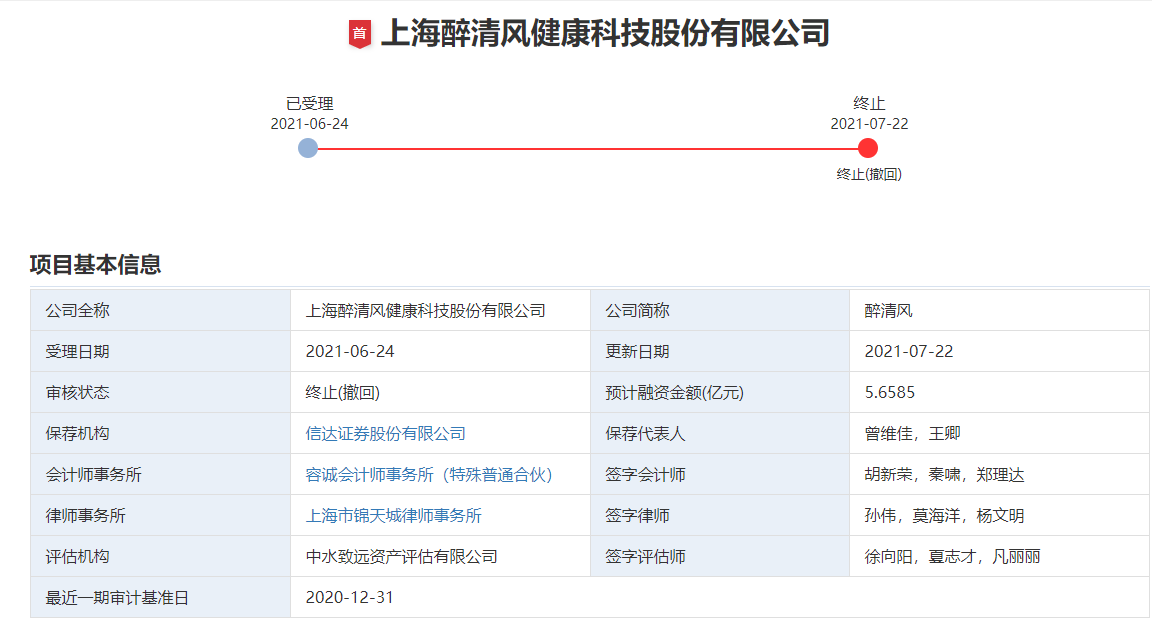Click the company title 上海醉清风健康科技股份有限公司 heading
Image resolution: width=1152 pixels, height=620 pixels.
tap(605, 34)
